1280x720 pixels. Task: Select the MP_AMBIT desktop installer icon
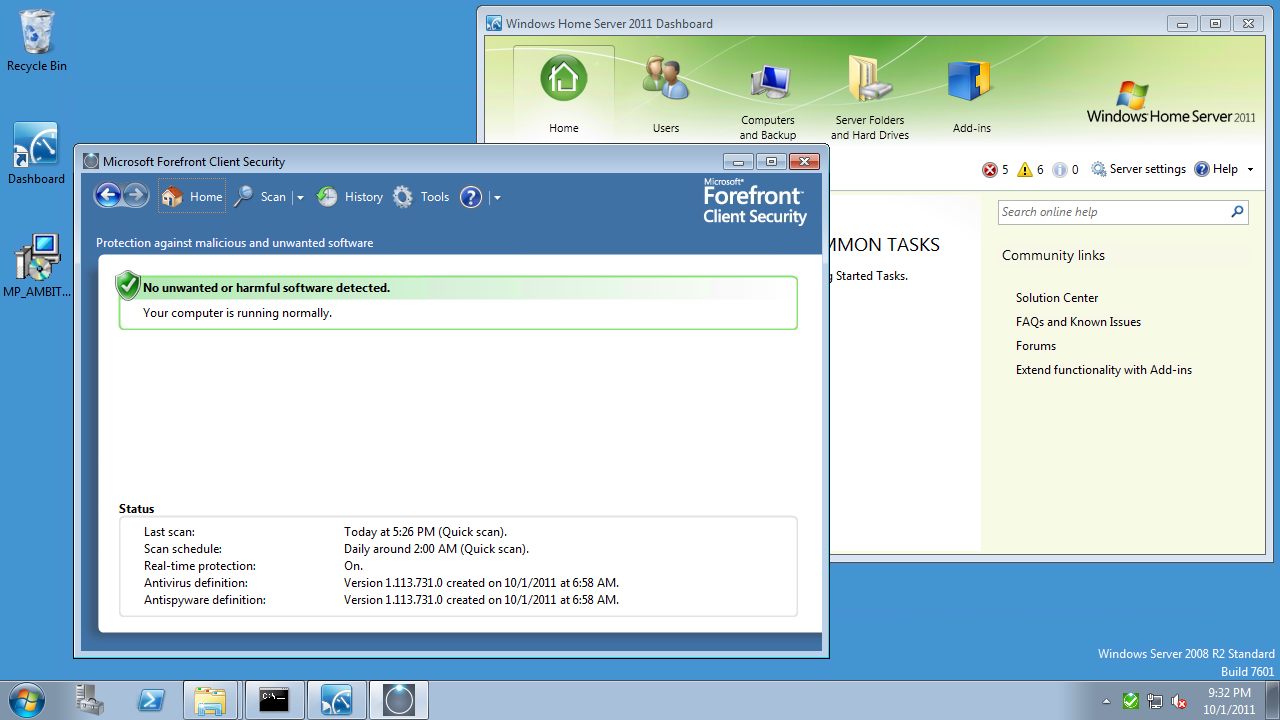click(x=37, y=266)
